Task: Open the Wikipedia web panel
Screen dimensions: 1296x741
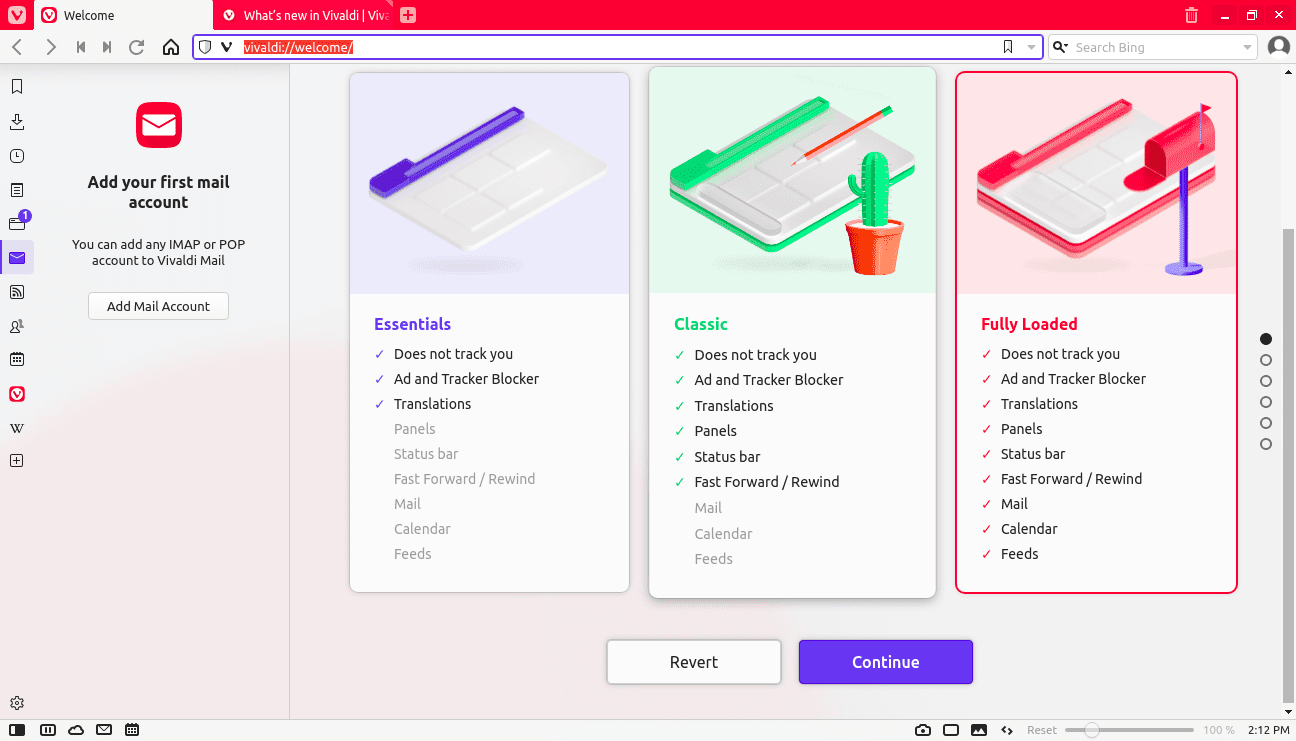Action: coord(17,428)
